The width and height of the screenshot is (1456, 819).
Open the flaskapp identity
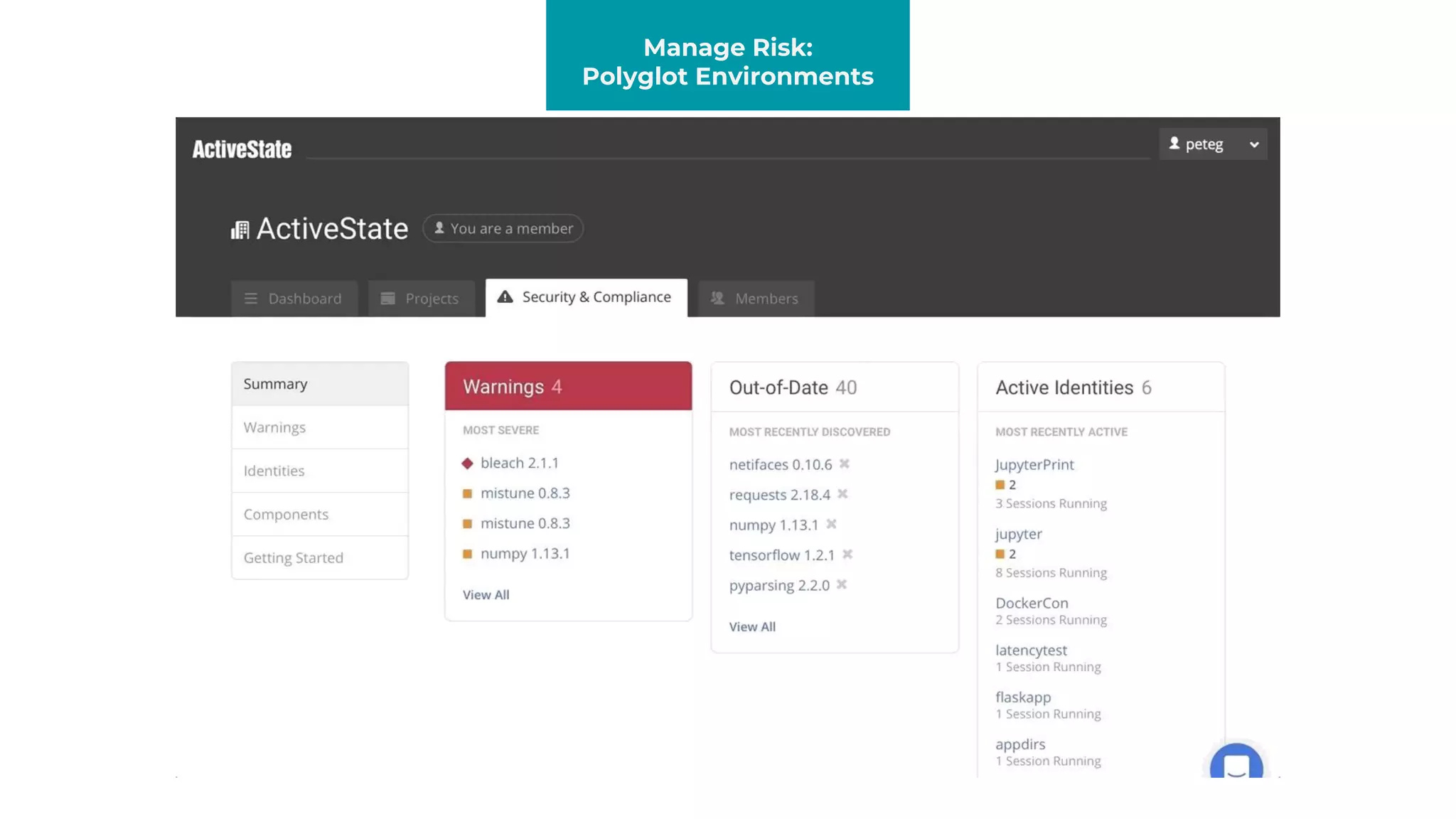coord(1023,697)
